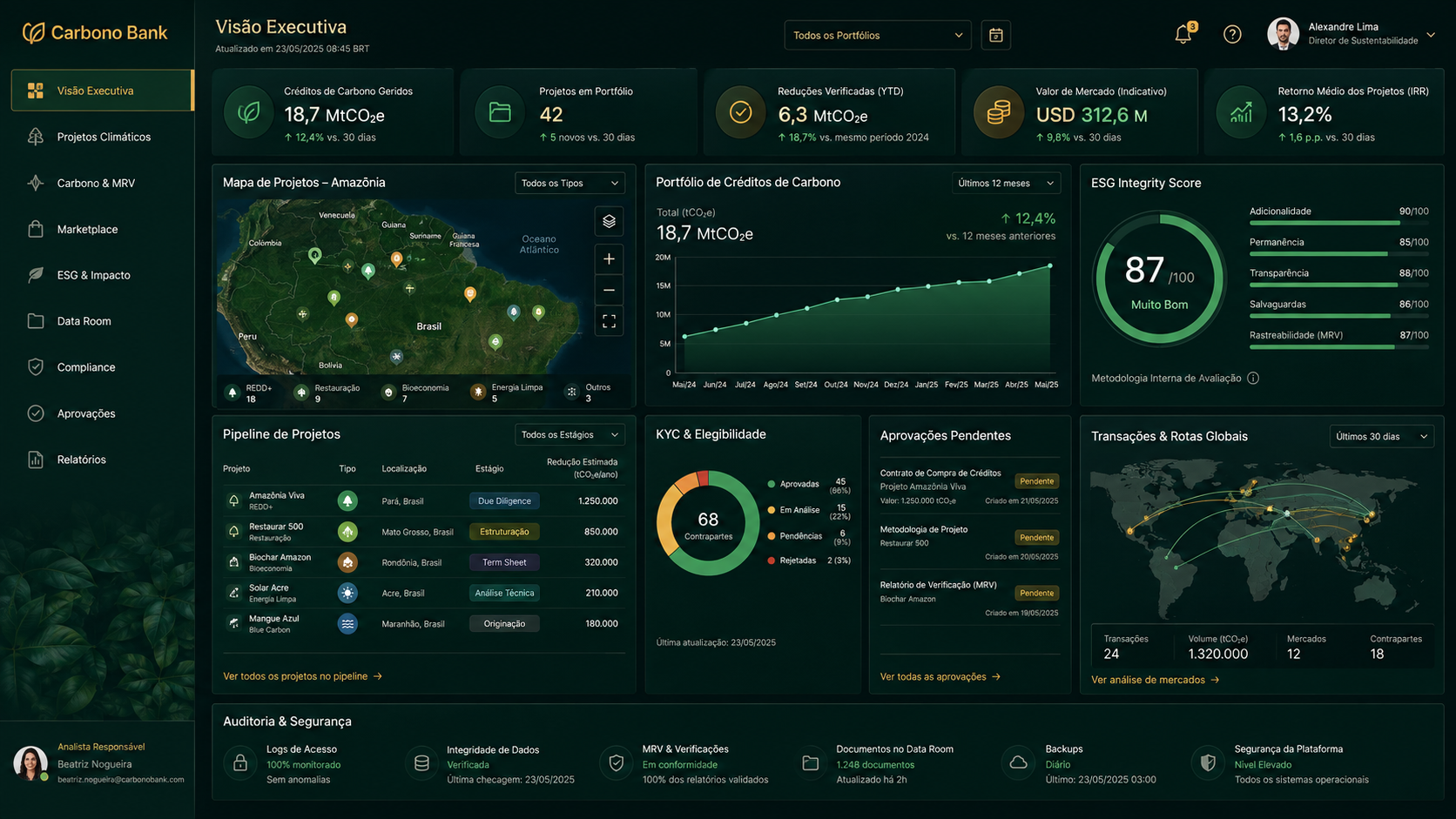Viewport: 1456px width, 819px height.
Task: Go to Carbono & MRV section
Action: coord(103,183)
